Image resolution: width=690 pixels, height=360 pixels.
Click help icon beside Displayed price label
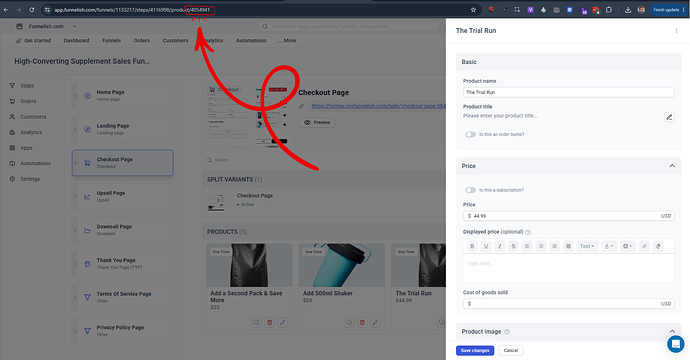pos(528,232)
